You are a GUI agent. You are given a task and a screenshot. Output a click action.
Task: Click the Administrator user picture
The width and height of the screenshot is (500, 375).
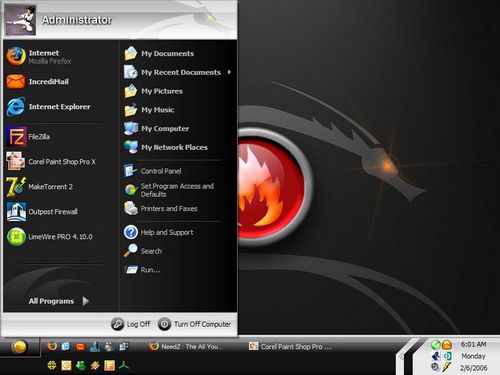click(x=21, y=20)
